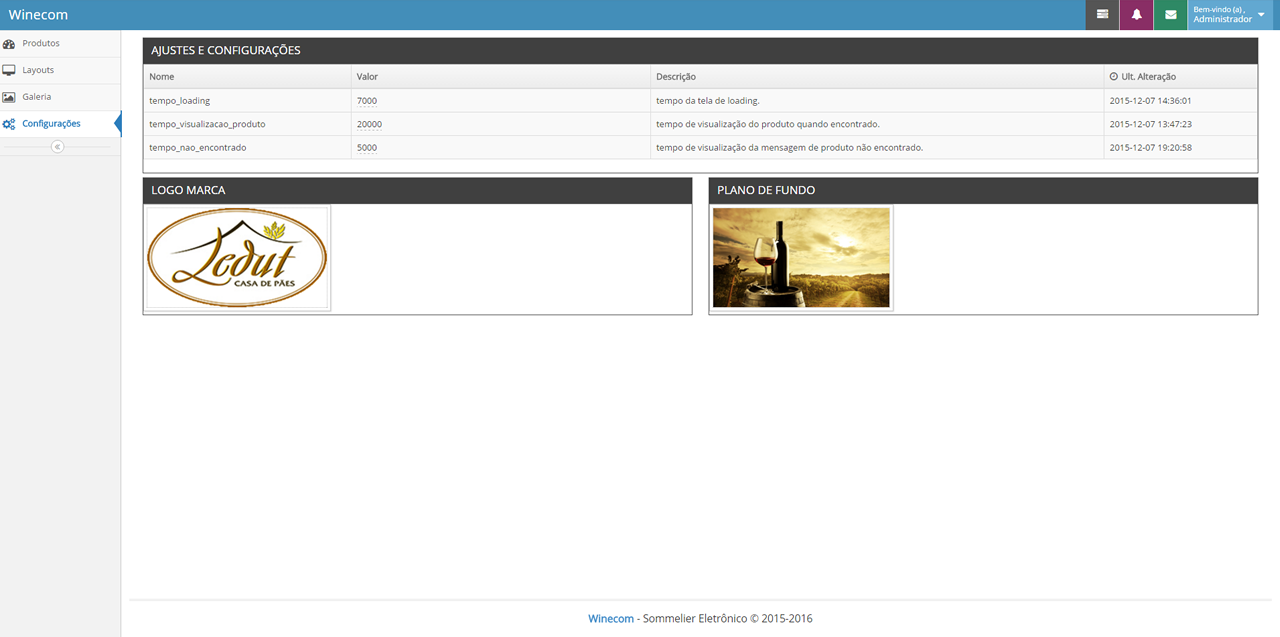Click the Layouts monitor icon
The width and height of the screenshot is (1280, 637).
9,71
